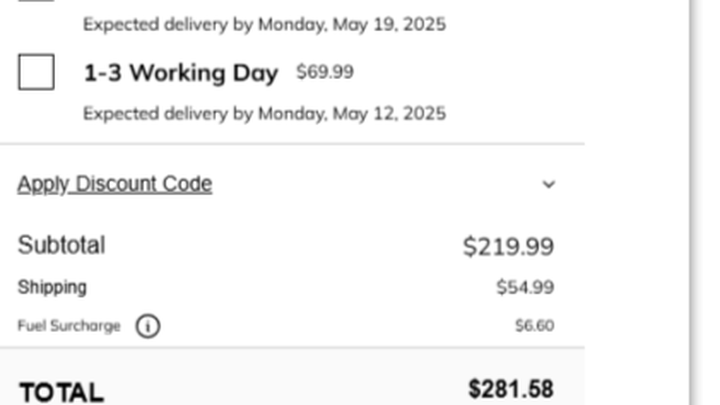Click the $6.60 fuel surcharge amount
The width and height of the screenshot is (720, 405).
(534, 326)
